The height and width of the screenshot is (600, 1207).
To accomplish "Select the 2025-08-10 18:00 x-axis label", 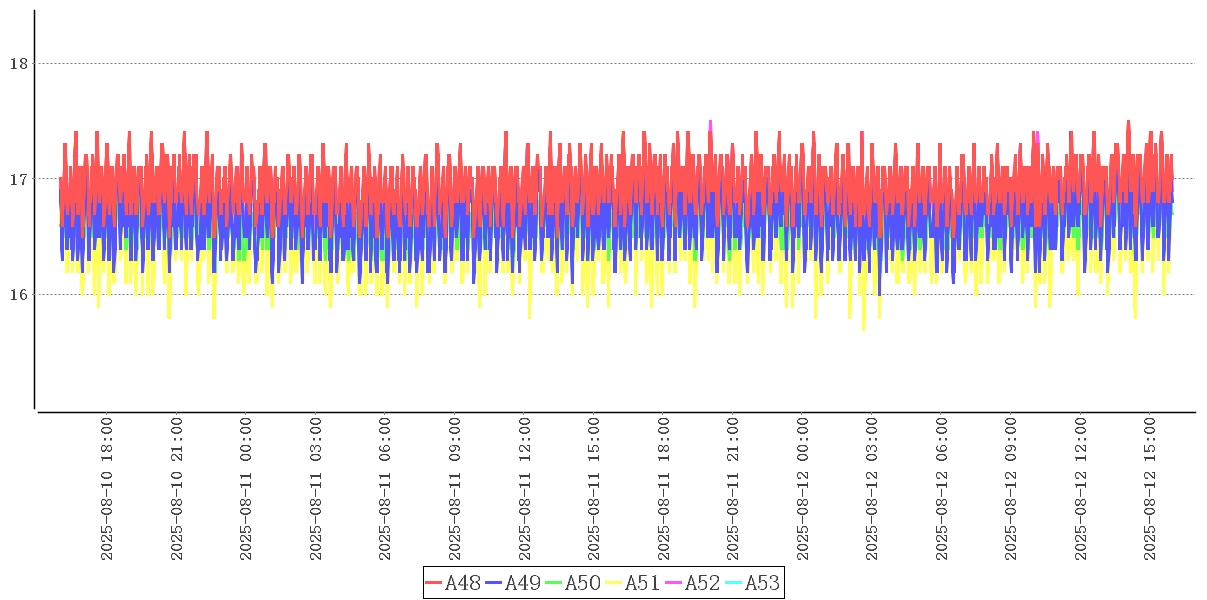I will click(107, 490).
